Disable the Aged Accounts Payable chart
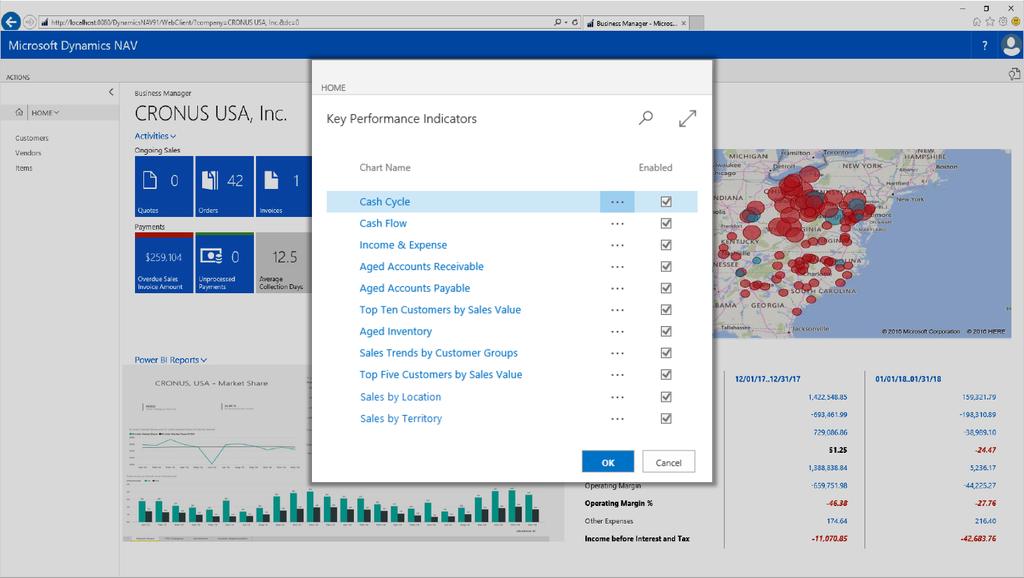The image size is (1024, 578). click(x=665, y=288)
